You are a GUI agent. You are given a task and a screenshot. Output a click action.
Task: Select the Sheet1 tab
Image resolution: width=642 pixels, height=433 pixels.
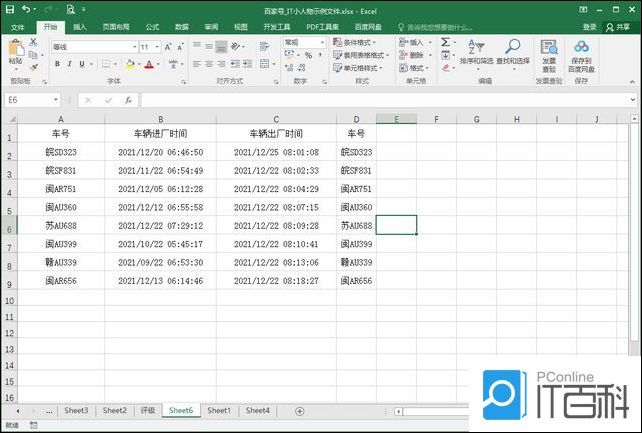219,410
